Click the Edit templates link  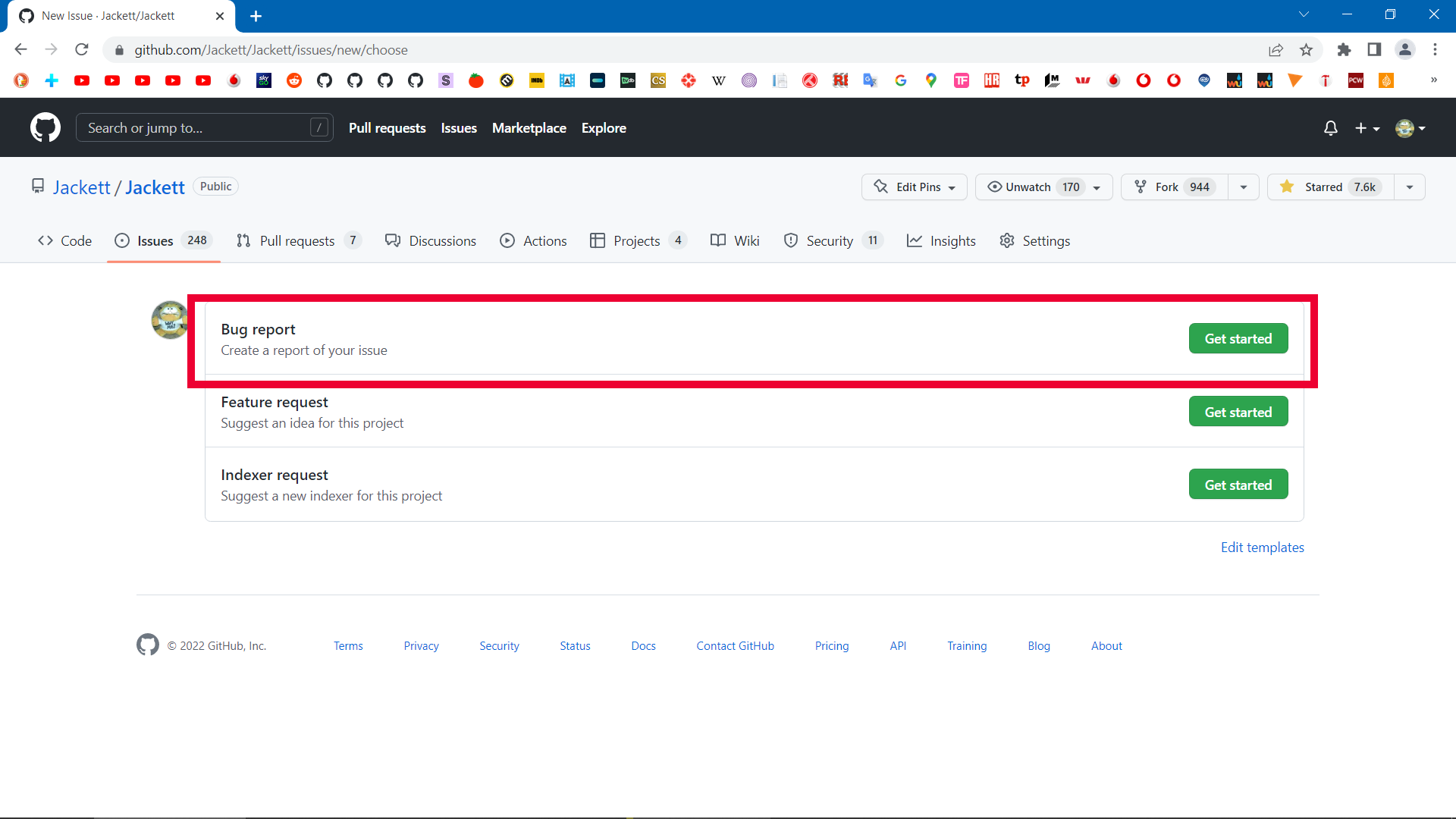pyautogui.click(x=1262, y=548)
